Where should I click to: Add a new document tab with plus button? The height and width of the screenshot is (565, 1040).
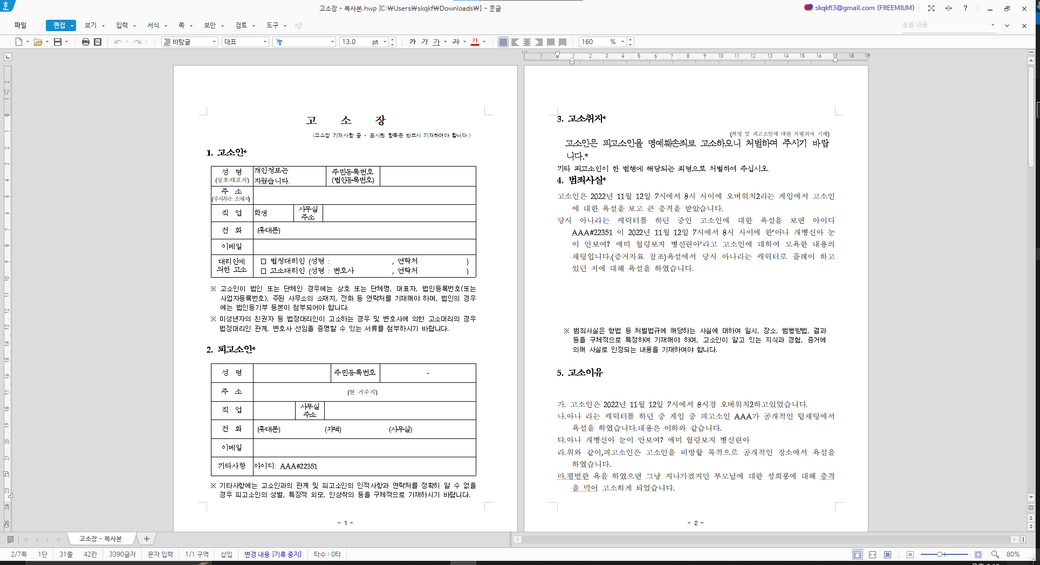146,539
